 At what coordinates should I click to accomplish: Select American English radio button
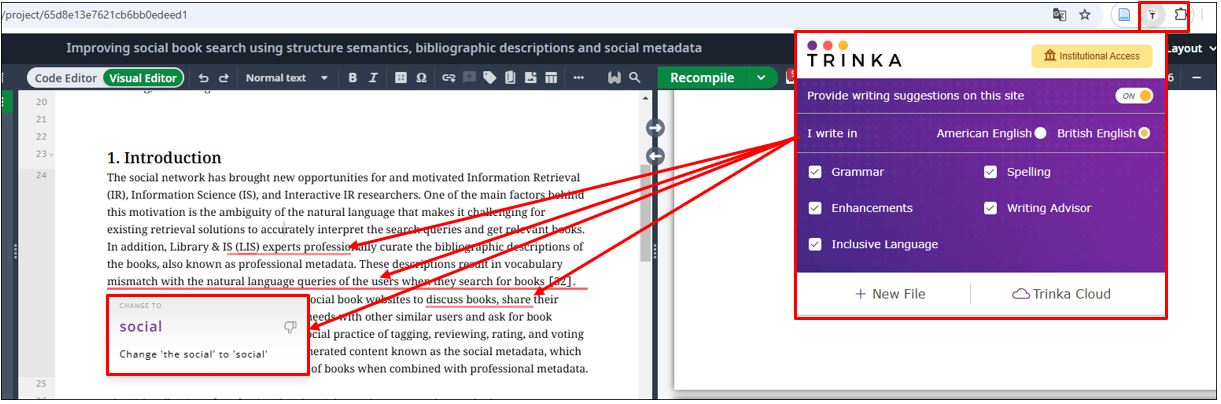tap(1041, 133)
